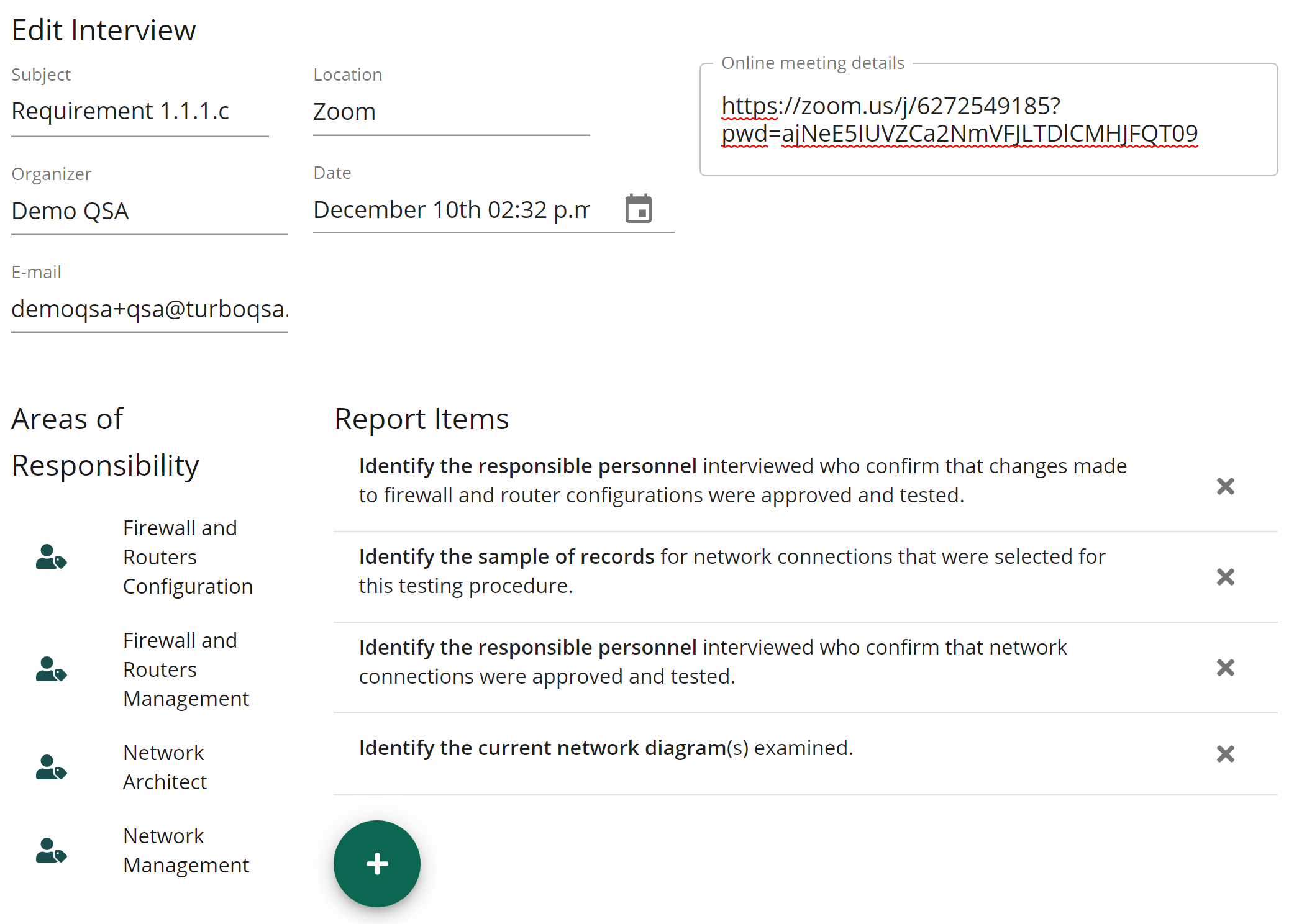
Task: Click the Network Architect person icon
Action: [51, 768]
